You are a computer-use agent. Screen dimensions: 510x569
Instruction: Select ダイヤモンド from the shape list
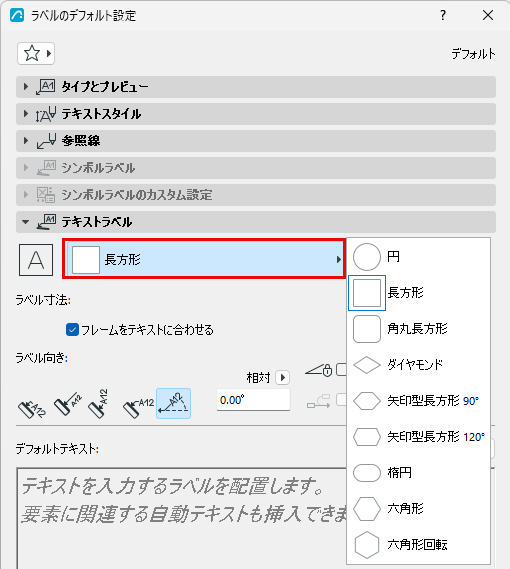[419, 364]
